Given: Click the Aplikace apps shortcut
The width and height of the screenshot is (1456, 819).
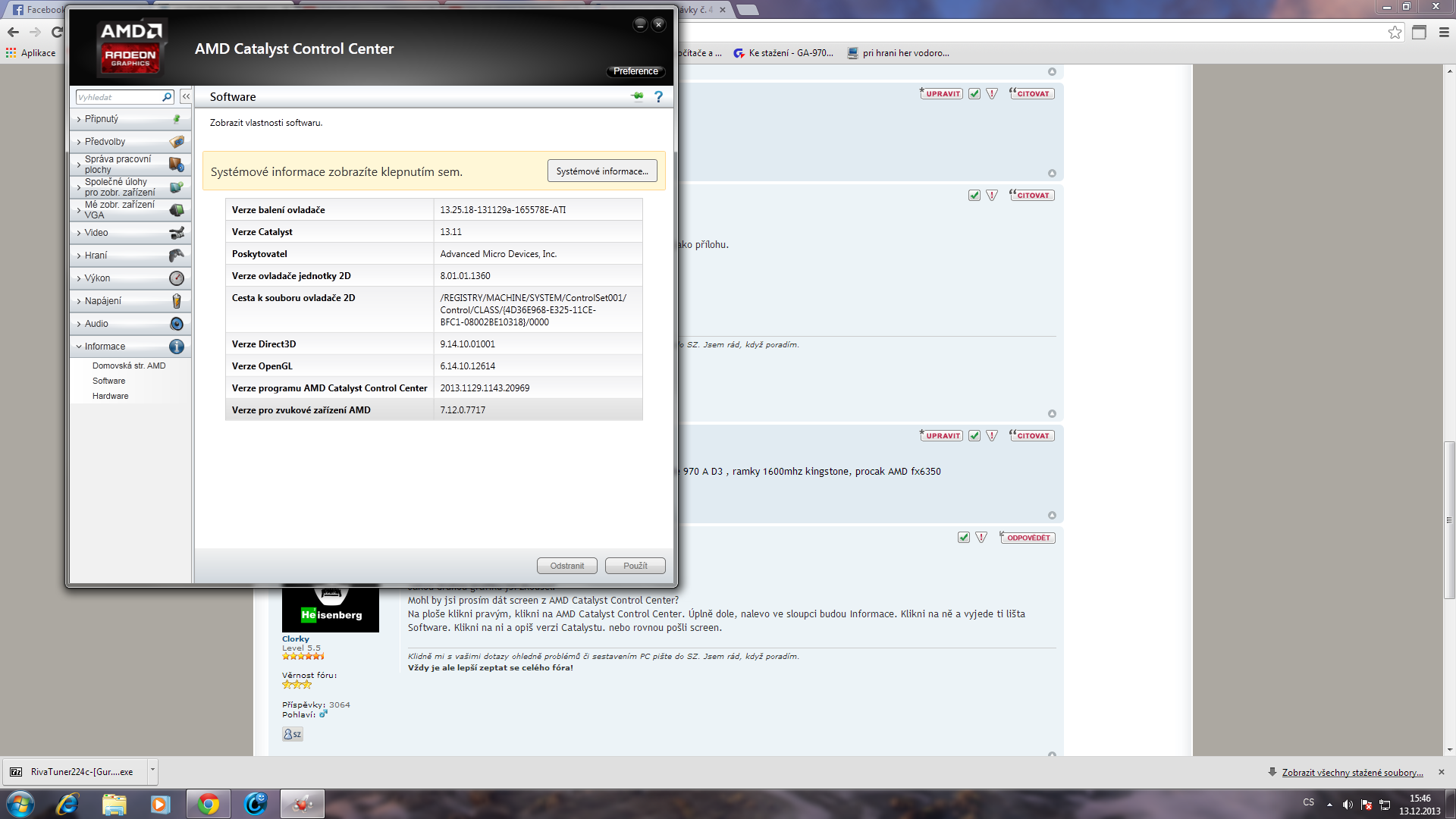Looking at the screenshot, I should (x=30, y=53).
